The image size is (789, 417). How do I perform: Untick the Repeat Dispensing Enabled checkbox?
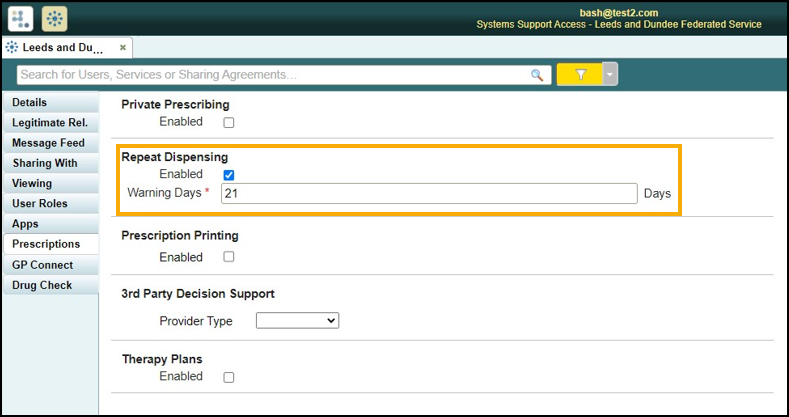pos(228,175)
